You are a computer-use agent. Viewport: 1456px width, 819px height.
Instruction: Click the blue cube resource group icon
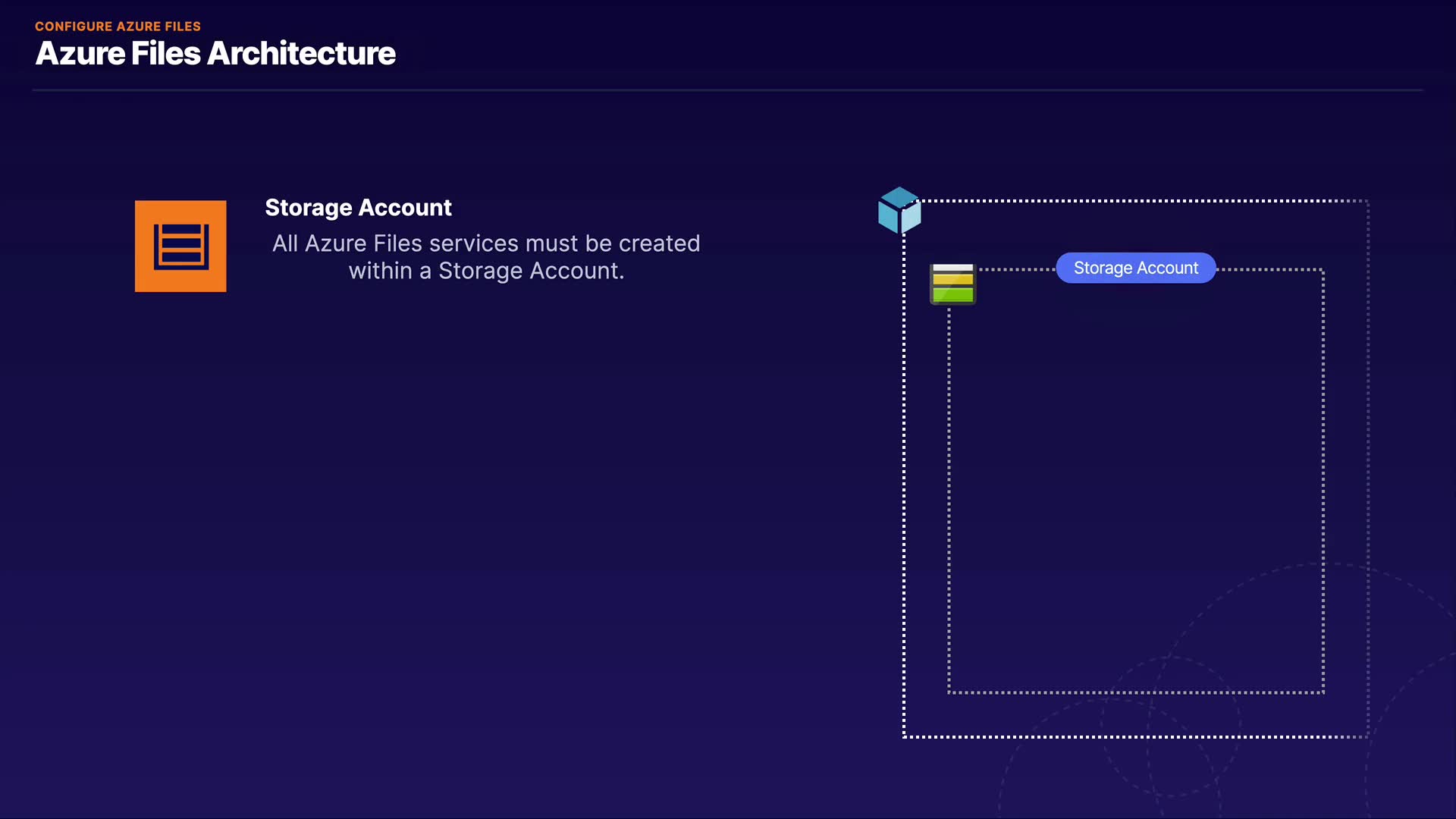[x=899, y=210]
